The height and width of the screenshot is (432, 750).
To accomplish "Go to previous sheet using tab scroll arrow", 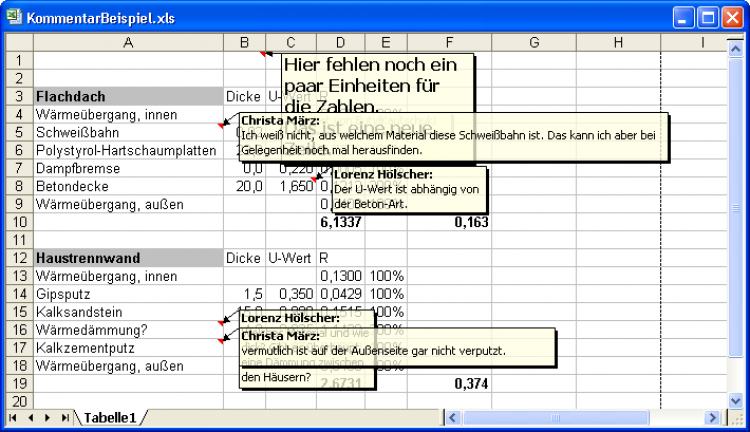I will point(30,416).
